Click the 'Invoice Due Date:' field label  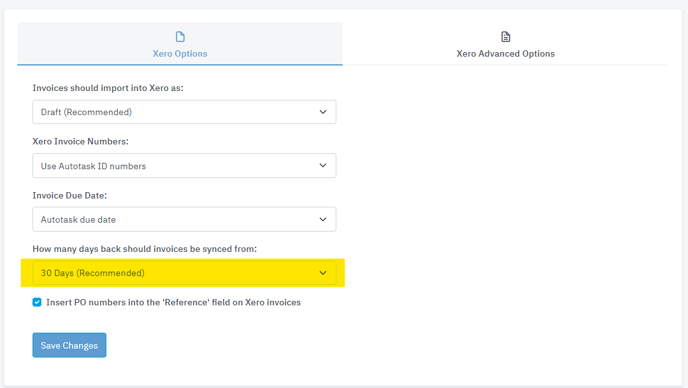click(70, 195)
